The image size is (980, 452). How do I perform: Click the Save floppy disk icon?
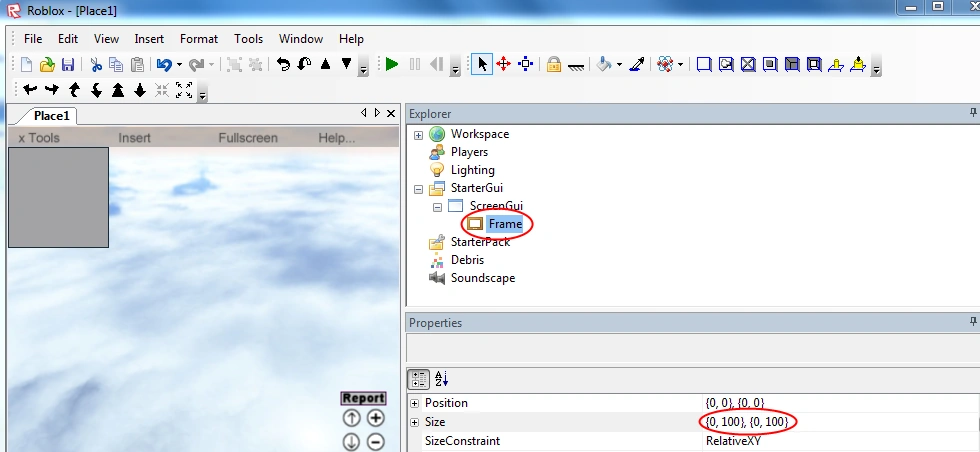[x=68, y=64]
